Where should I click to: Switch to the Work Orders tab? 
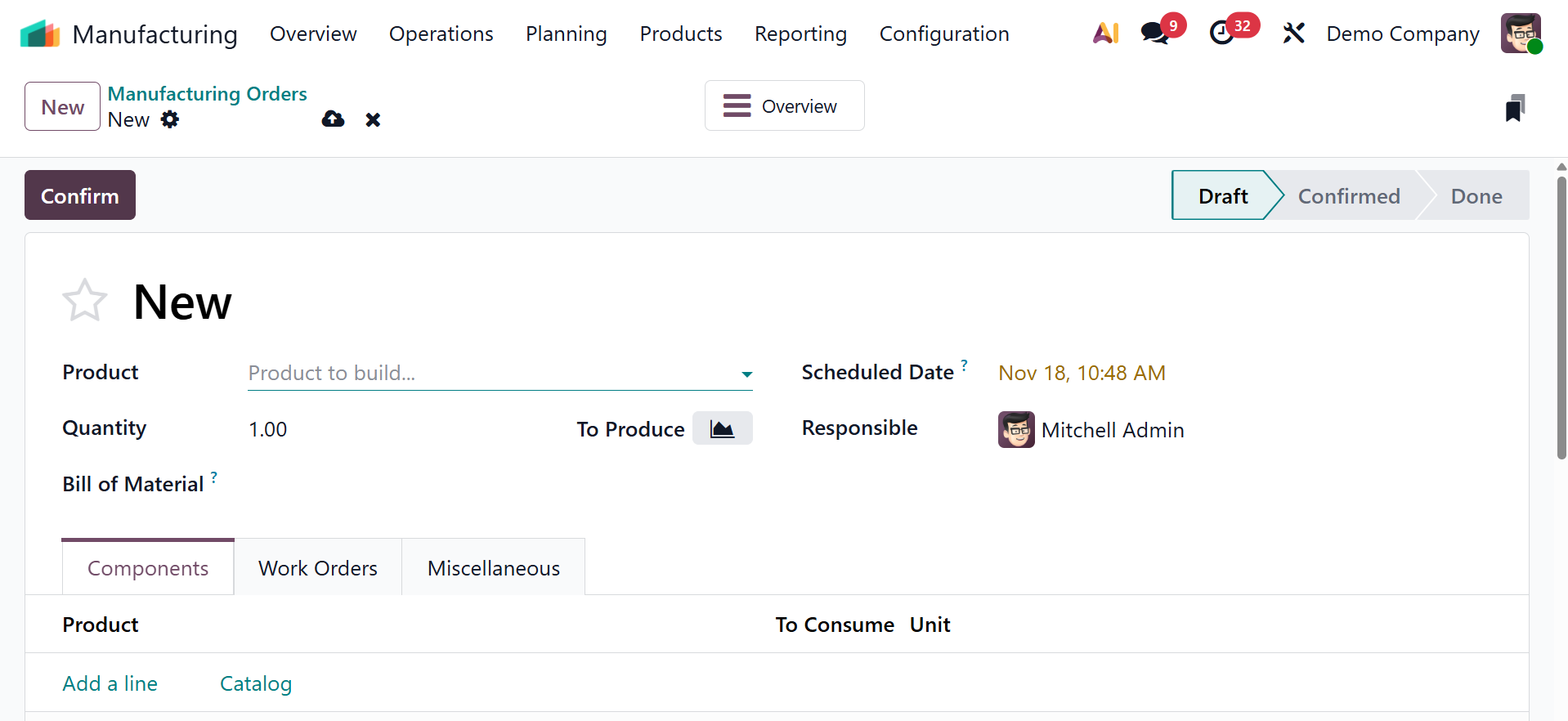[x=317, y=568]
